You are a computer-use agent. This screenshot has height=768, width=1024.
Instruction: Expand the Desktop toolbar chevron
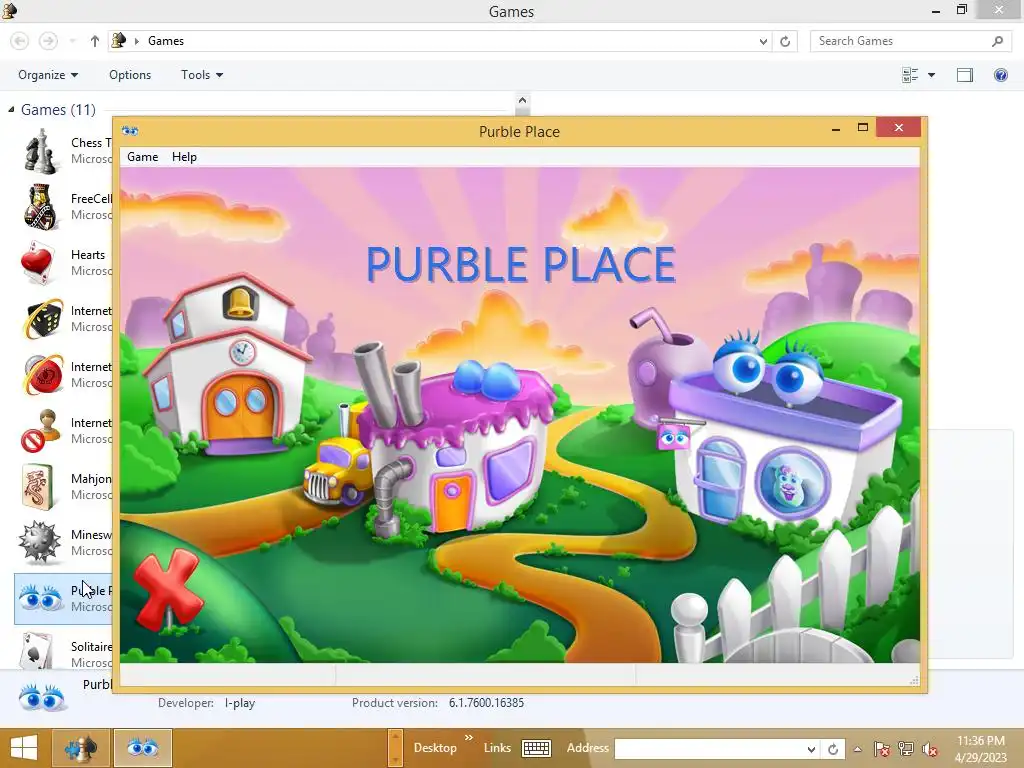coord(469,738)
